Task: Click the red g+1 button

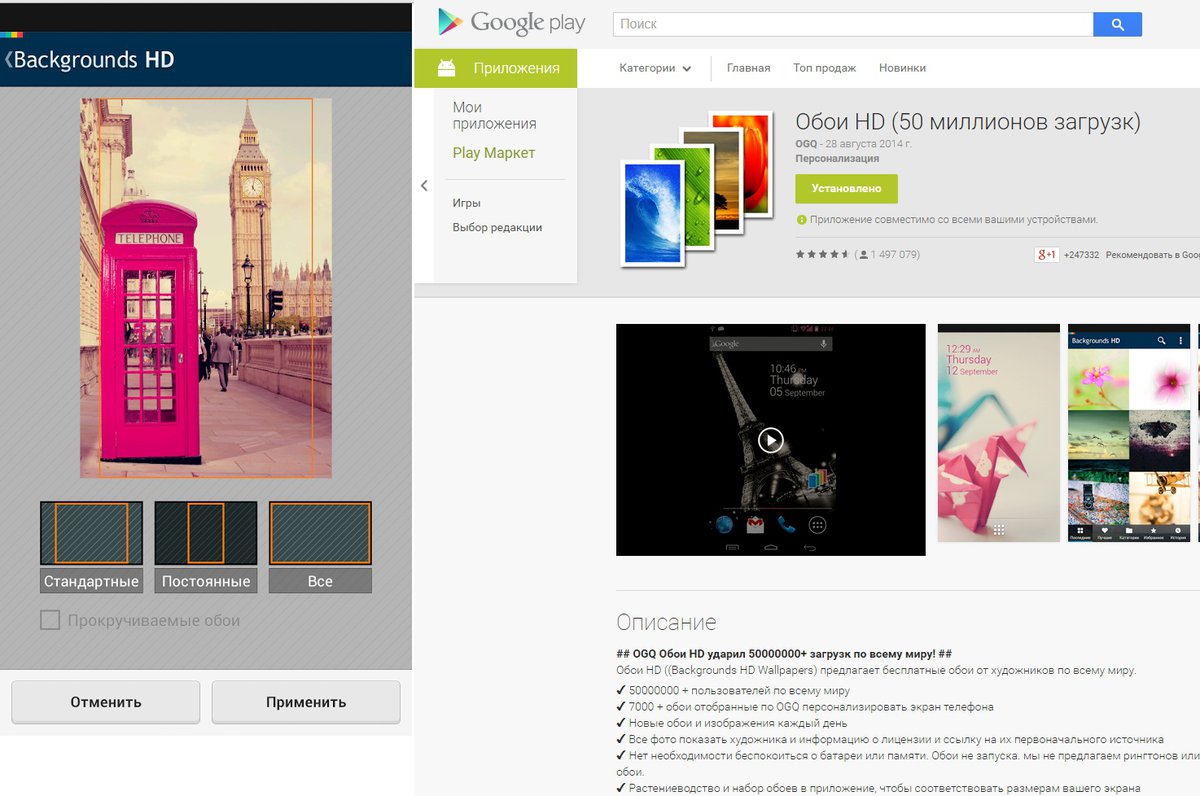Action: (1046, 255)
